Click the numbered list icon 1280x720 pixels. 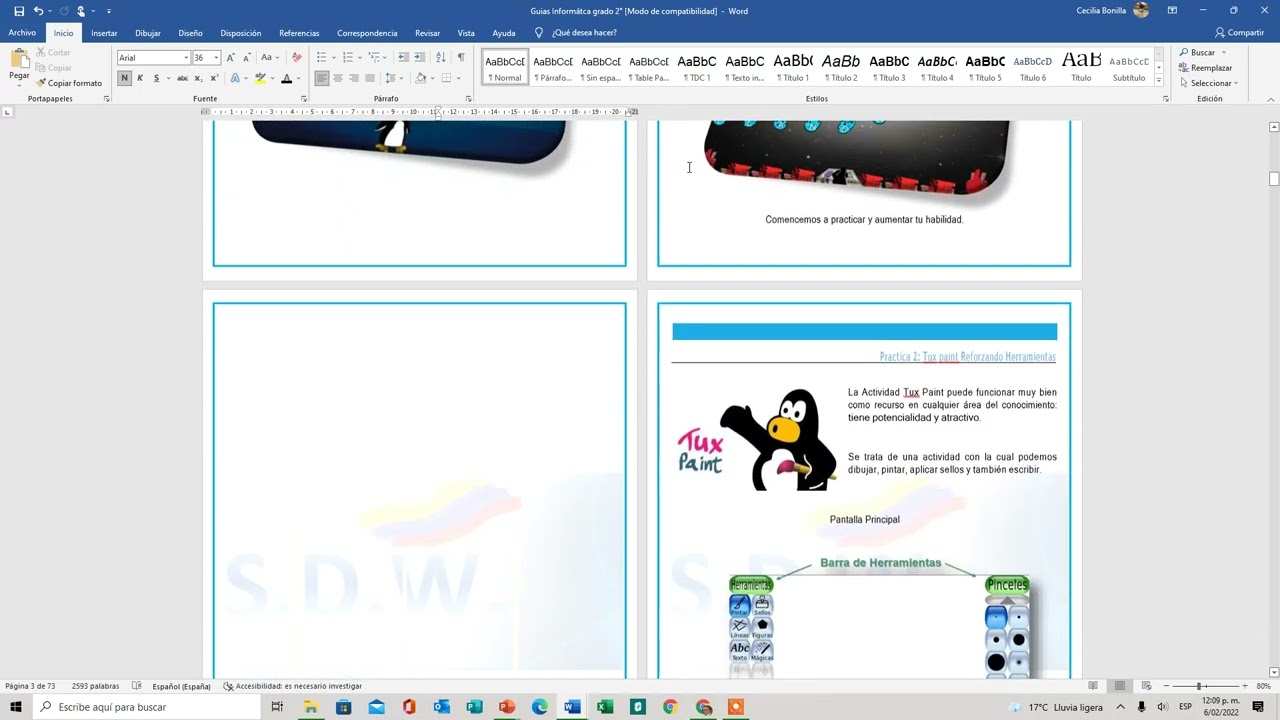(x=347, y=58)
